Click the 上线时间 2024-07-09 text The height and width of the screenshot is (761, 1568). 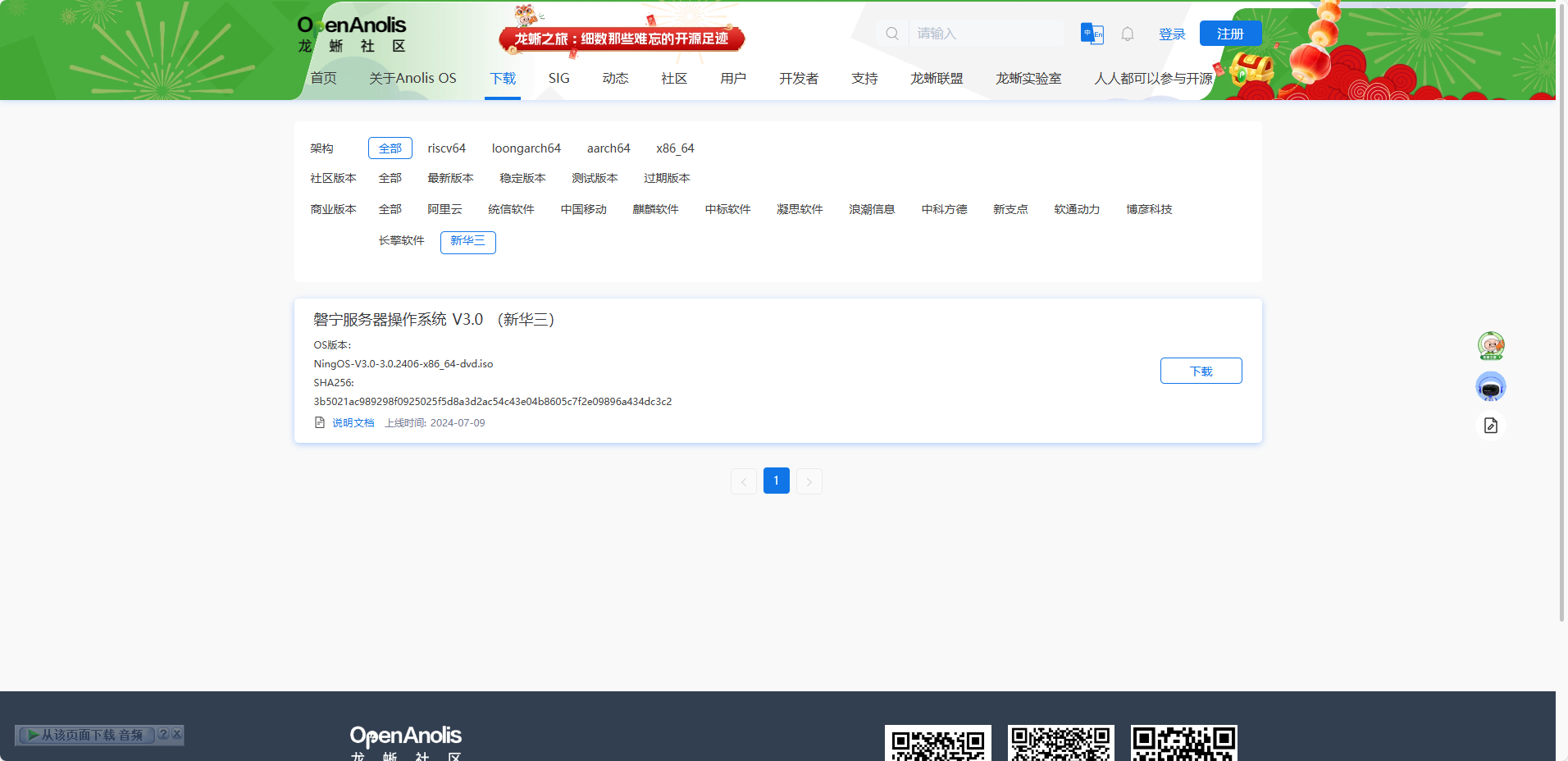click(435, 423)
